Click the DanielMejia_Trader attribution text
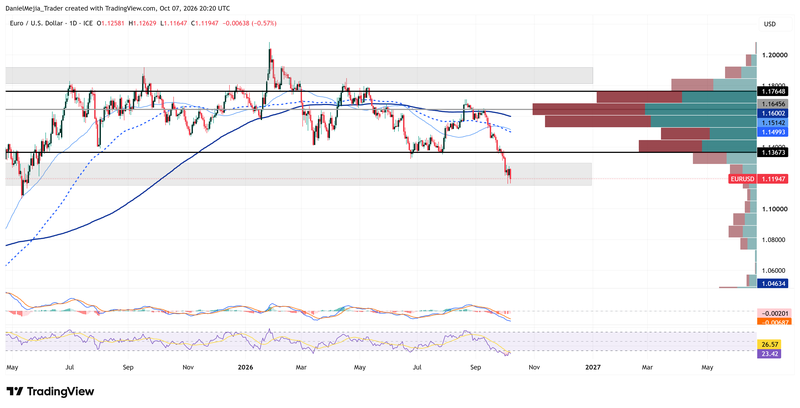Image resolution: width=800 pixels, height=408 pixels. click(30, 8)
